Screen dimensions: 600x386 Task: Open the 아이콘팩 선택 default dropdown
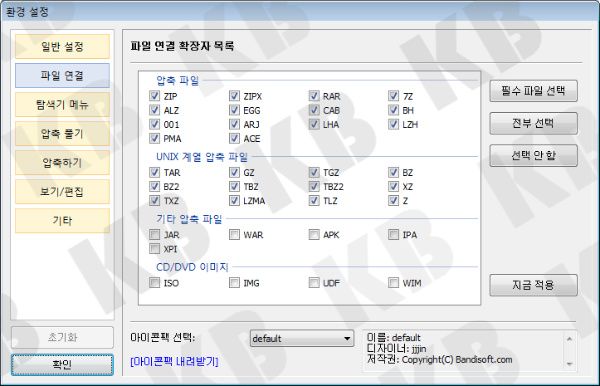[302, 339]
